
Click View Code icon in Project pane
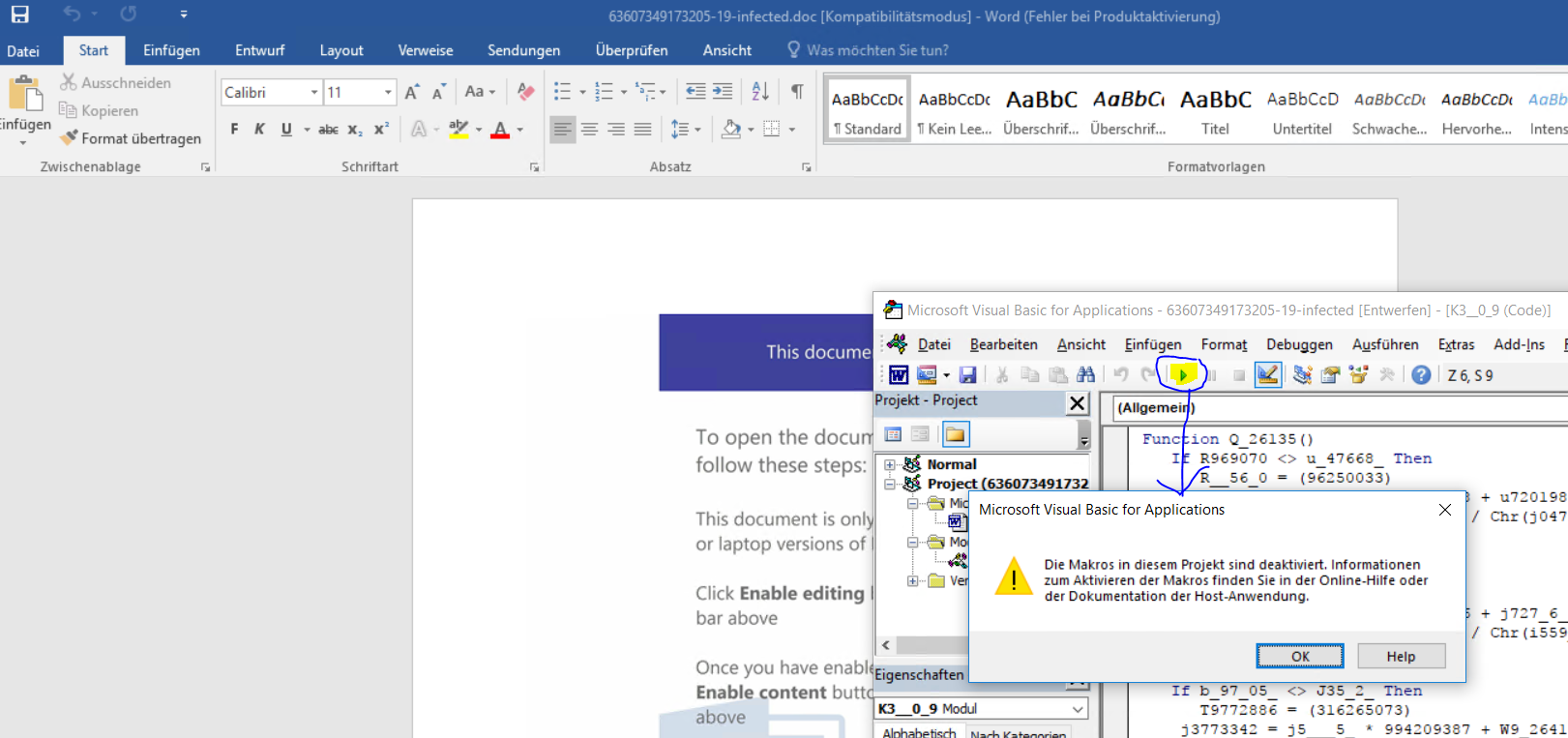click(893, 434)
